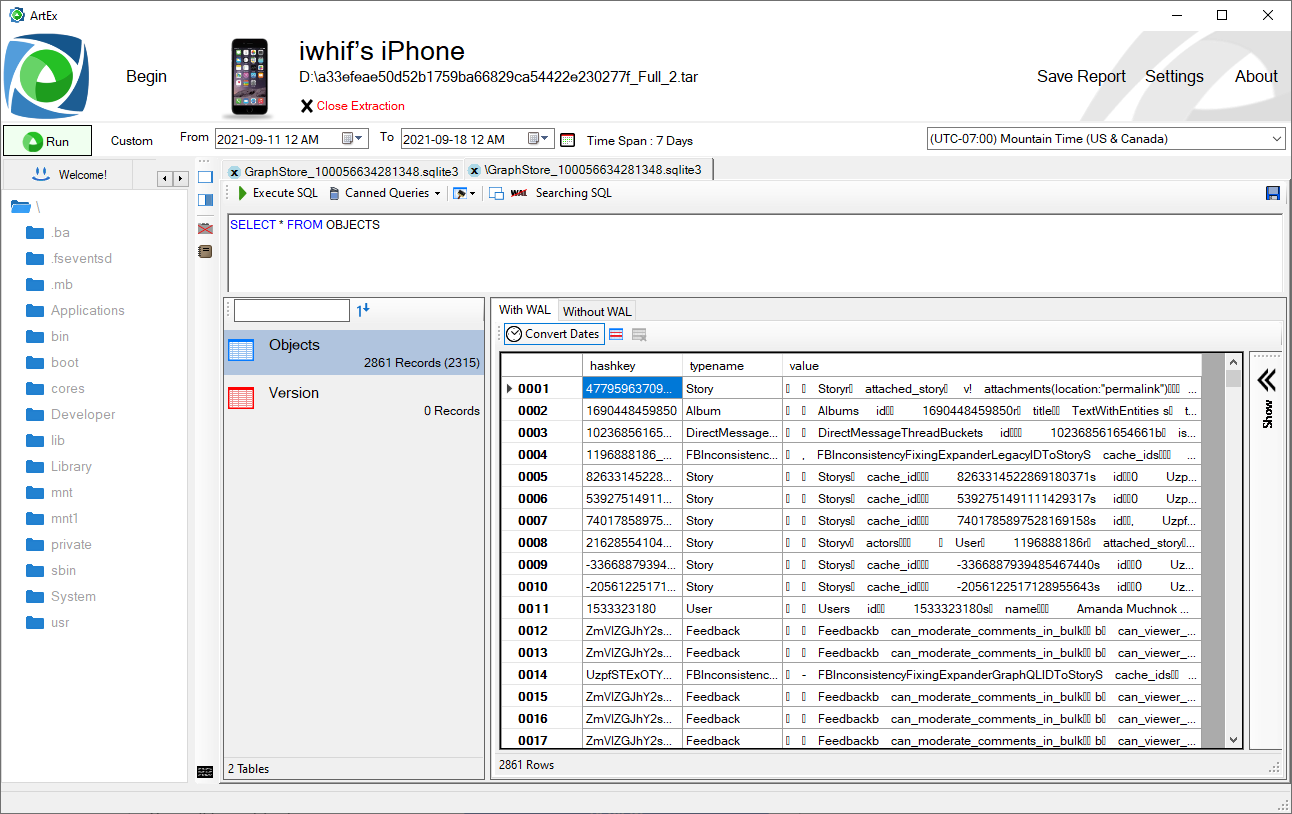
Task: Click the single-pane layout icon
Action: tap(205, 177)
